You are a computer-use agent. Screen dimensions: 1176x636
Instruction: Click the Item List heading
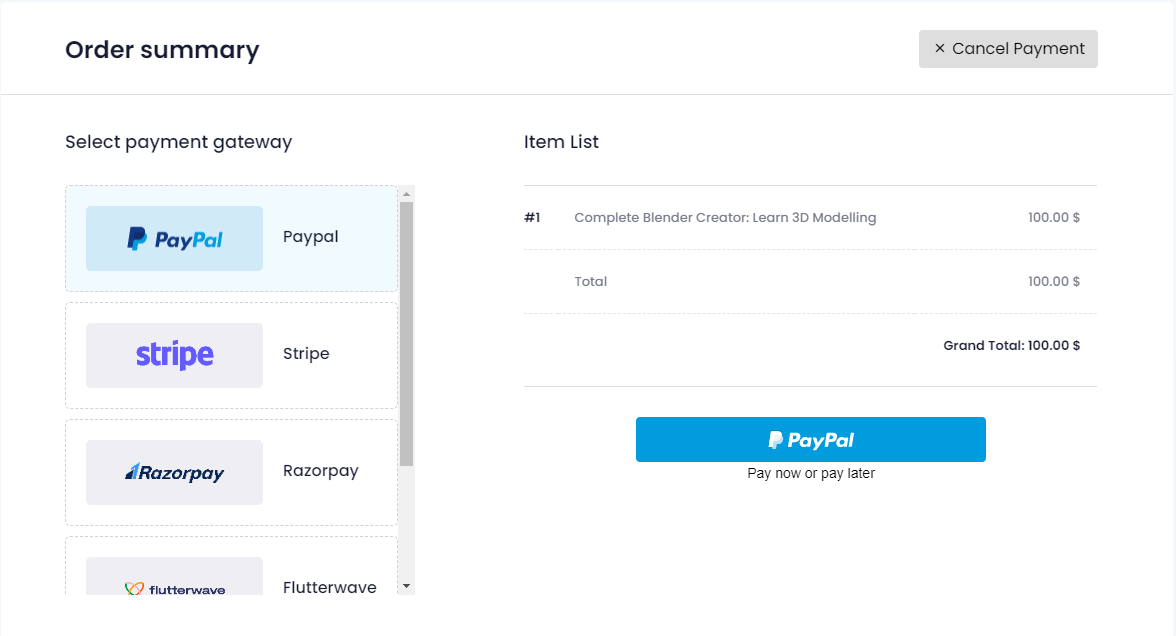coord(561,142)
